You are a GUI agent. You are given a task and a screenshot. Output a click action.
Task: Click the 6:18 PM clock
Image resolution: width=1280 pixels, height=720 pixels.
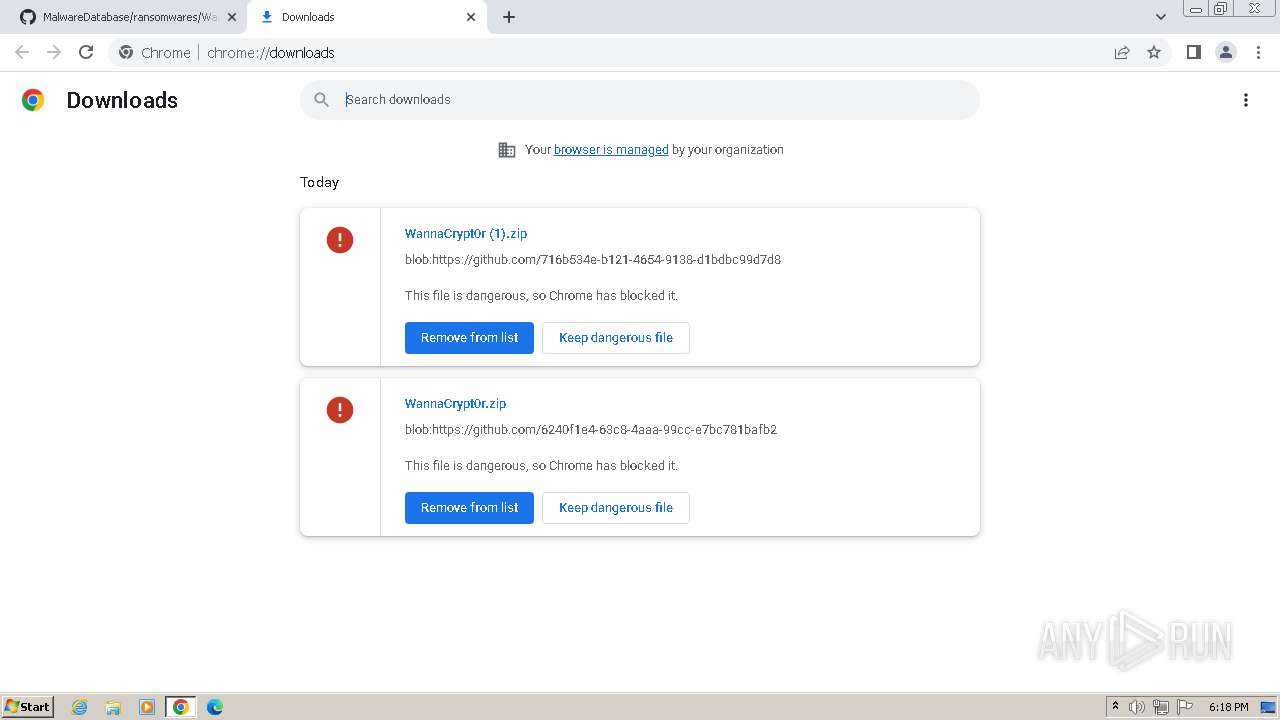1228,707
